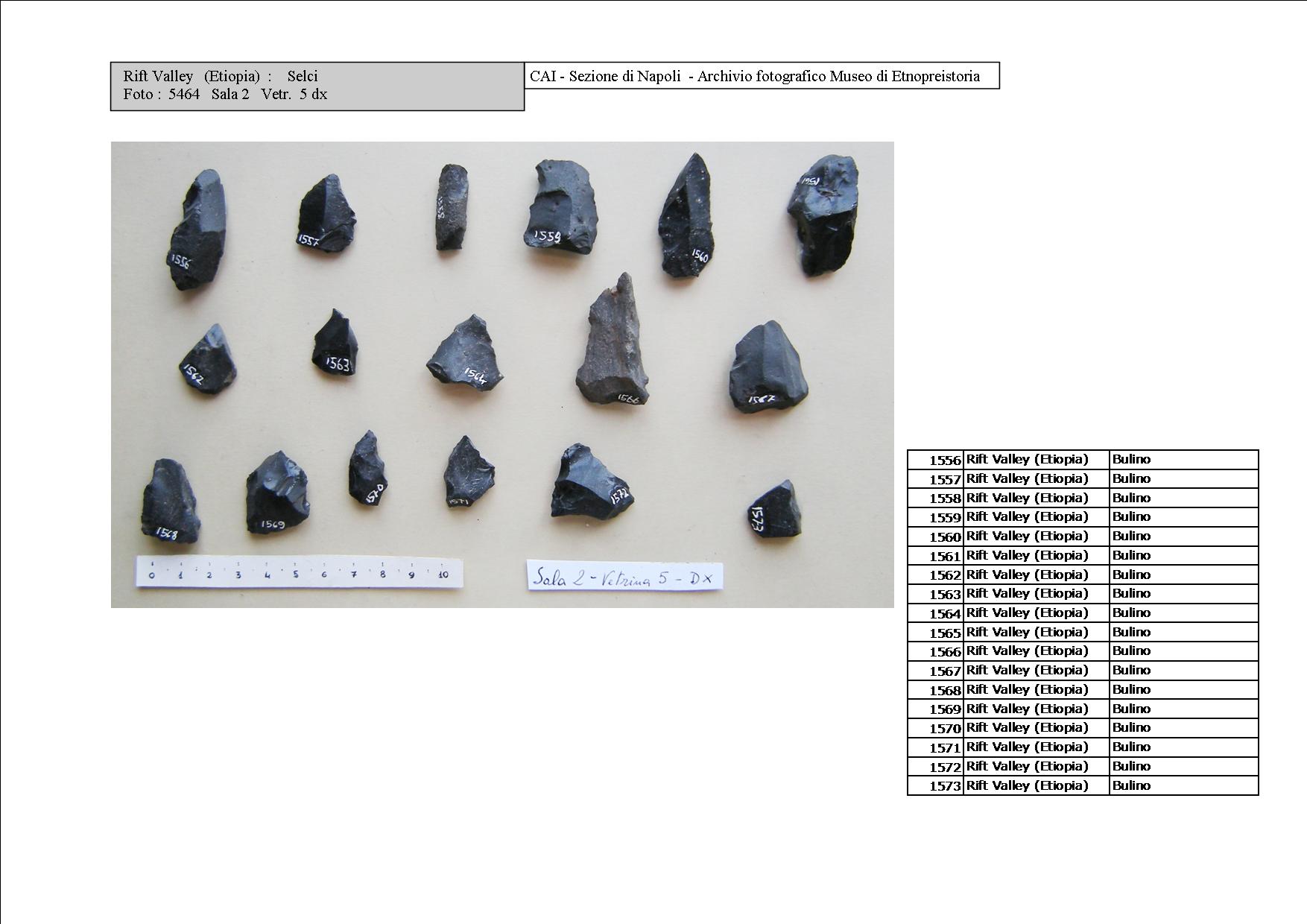Click the handwritten "Sala 2 - Vetrina 5 - DX" note

pyautogui.click(x=624, y=575)
